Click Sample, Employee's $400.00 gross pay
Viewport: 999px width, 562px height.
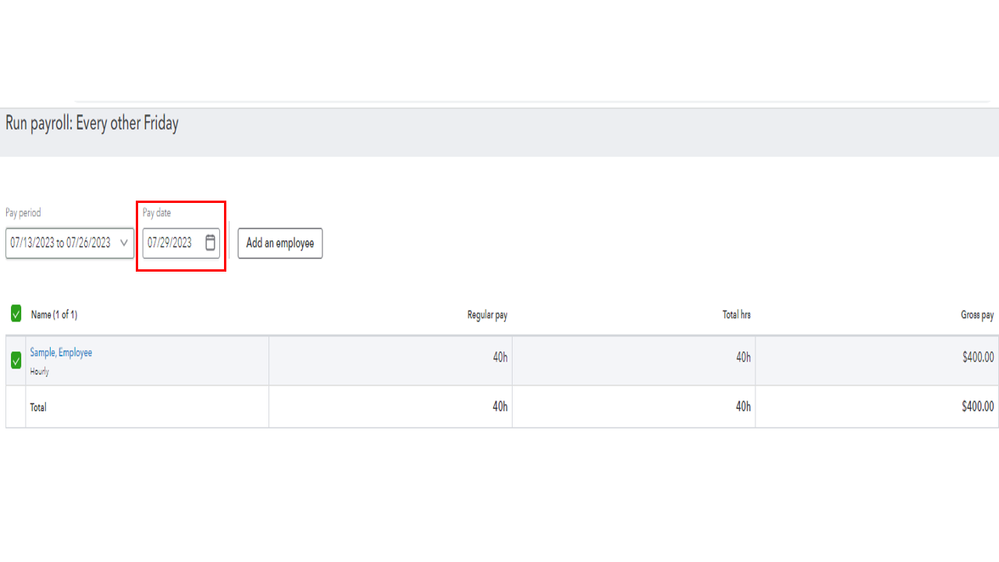click(x=977, y=357)
